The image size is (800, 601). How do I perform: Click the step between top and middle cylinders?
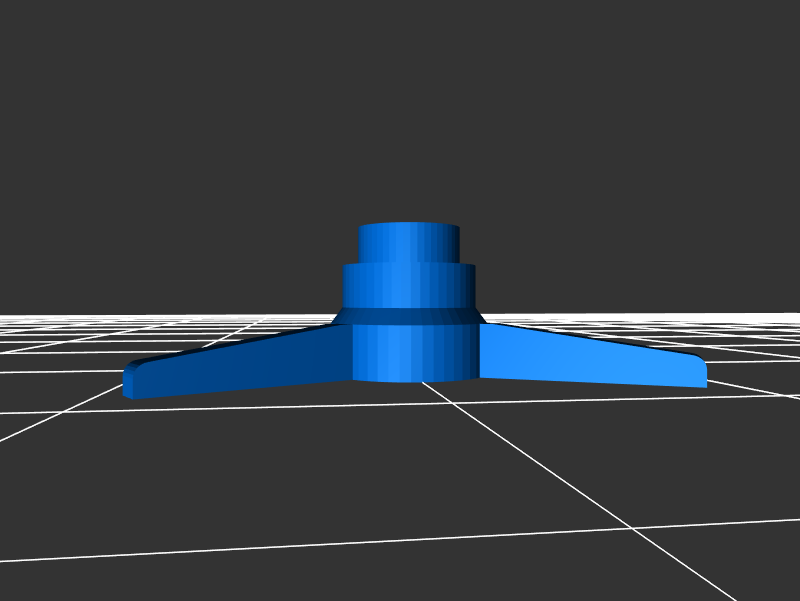pyautogui.click(x=409, y=264)
